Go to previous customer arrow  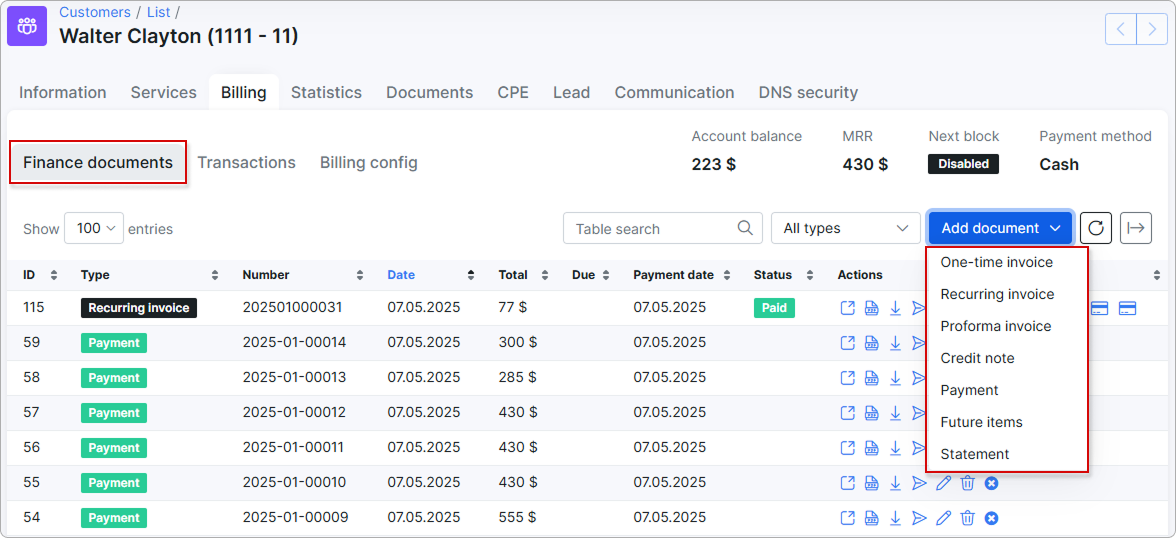point(1120,29)
